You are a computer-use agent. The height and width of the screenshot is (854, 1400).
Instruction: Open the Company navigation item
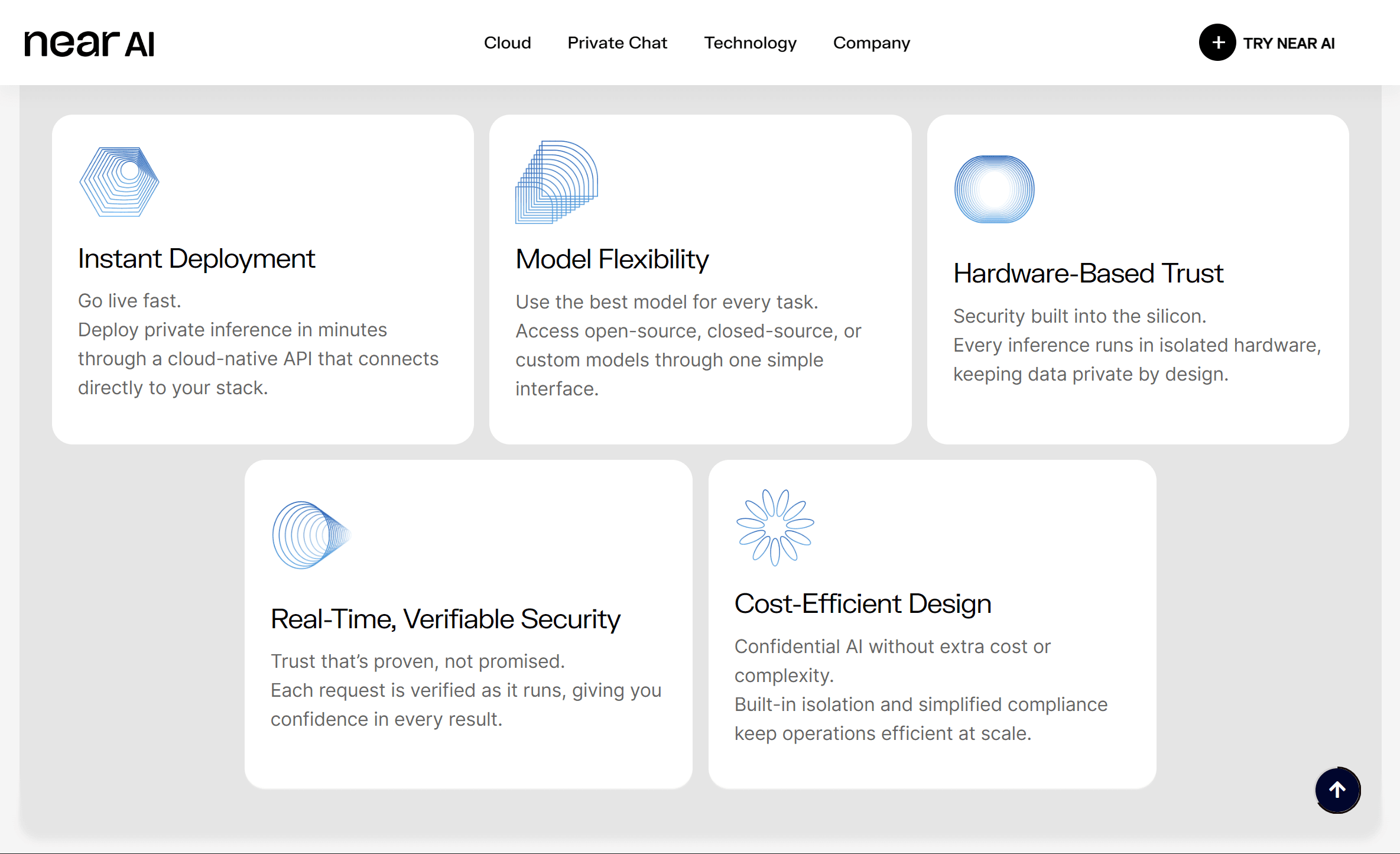coord(871,43)
